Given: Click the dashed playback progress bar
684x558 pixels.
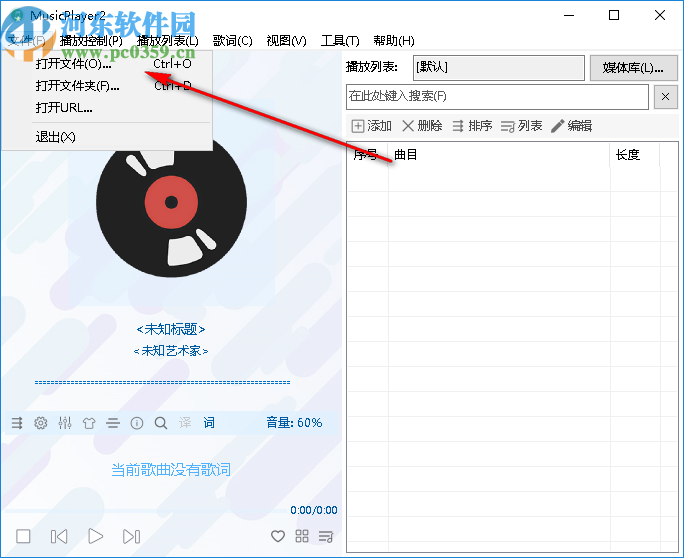Looking at the screenshot, I should pyautogui.click(x=162, y=383).
